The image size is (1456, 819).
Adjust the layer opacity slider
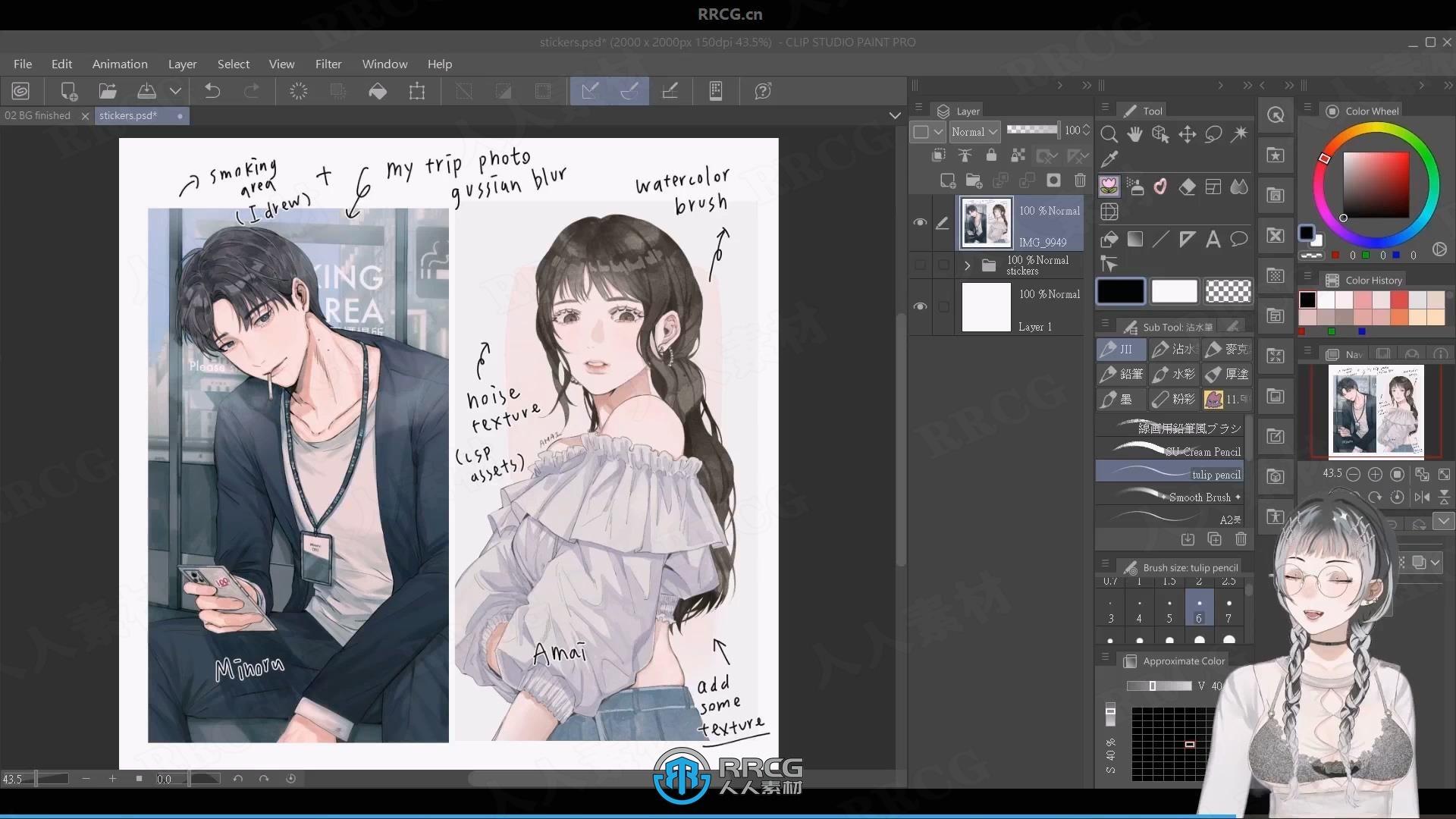1033,130
